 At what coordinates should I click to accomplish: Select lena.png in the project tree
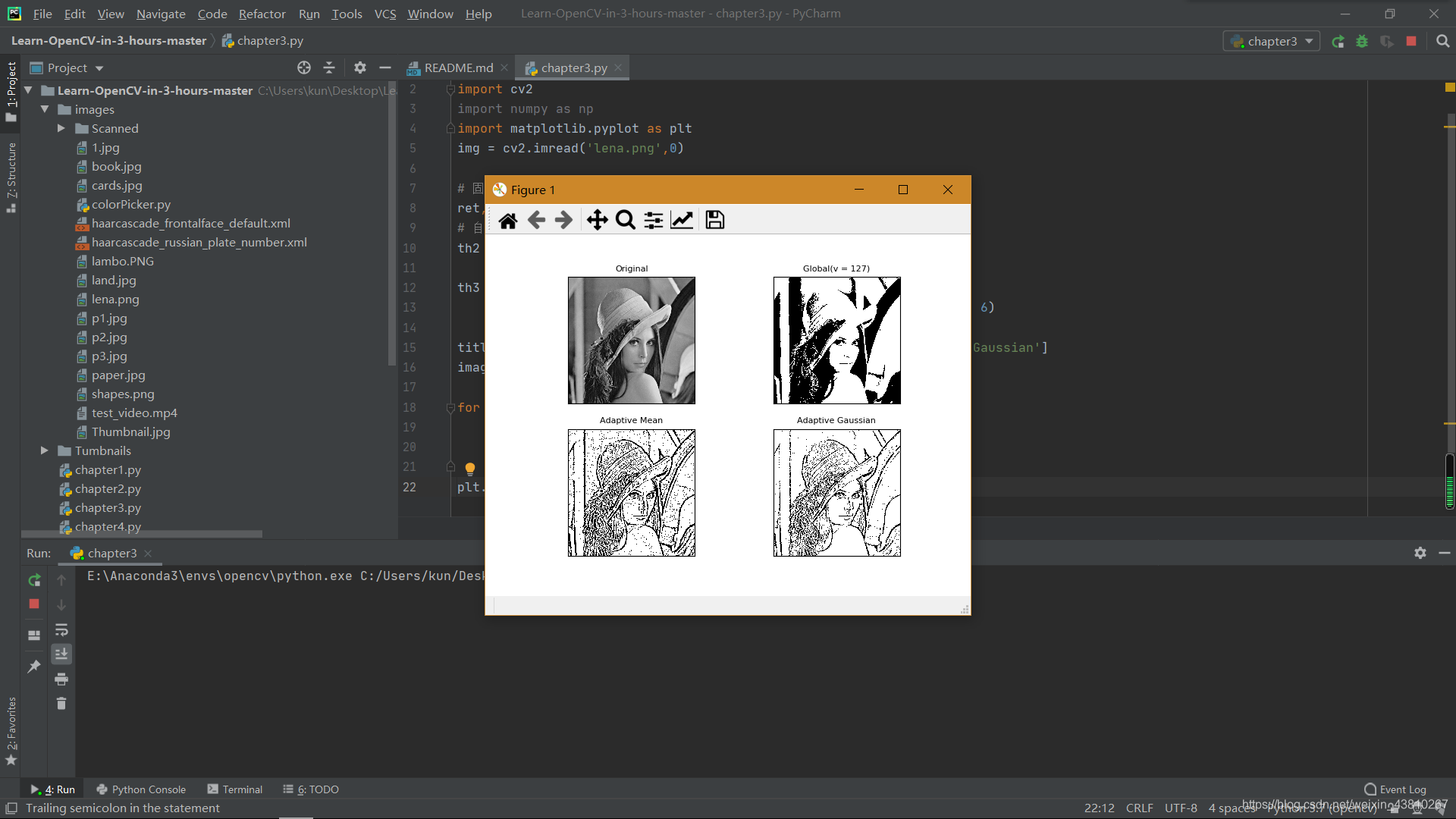click(x=115, y=299)
